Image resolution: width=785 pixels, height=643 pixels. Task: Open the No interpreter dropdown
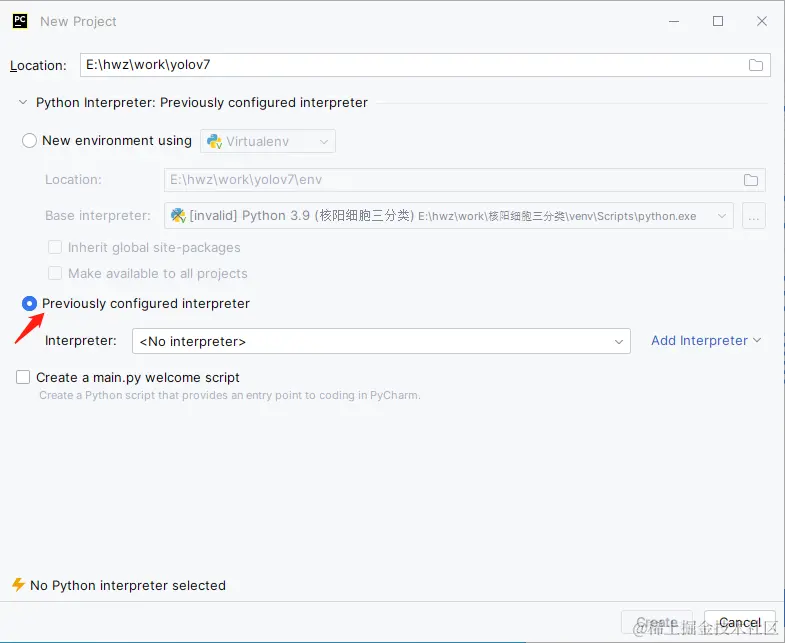pyautogui.click(x=381, y=341)
